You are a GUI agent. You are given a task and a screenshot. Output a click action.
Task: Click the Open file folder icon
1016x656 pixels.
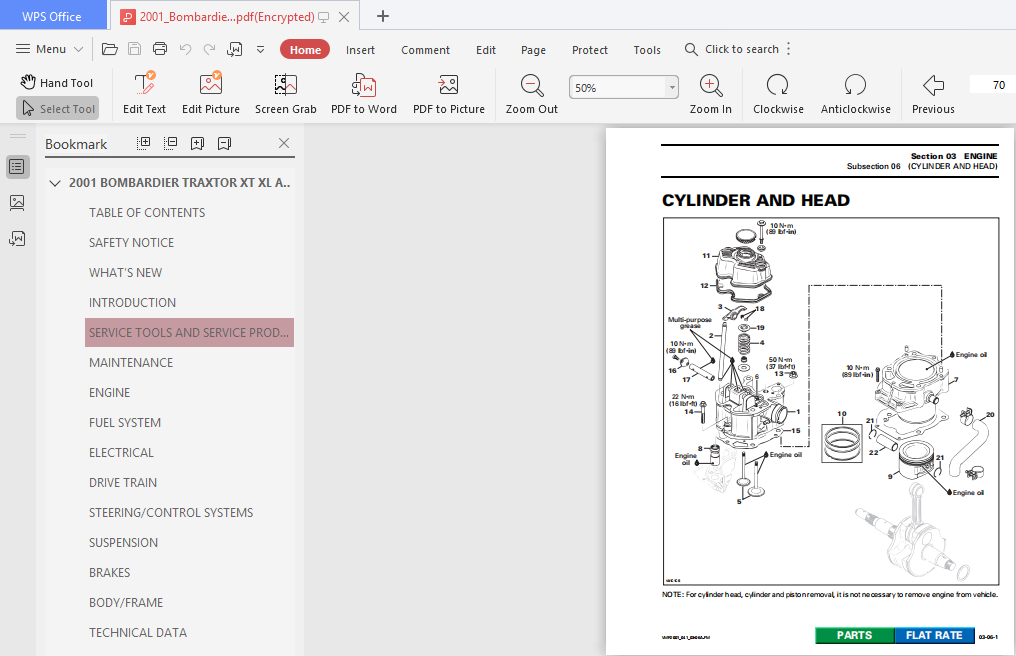pyautogui.click(x=110, y=49)
